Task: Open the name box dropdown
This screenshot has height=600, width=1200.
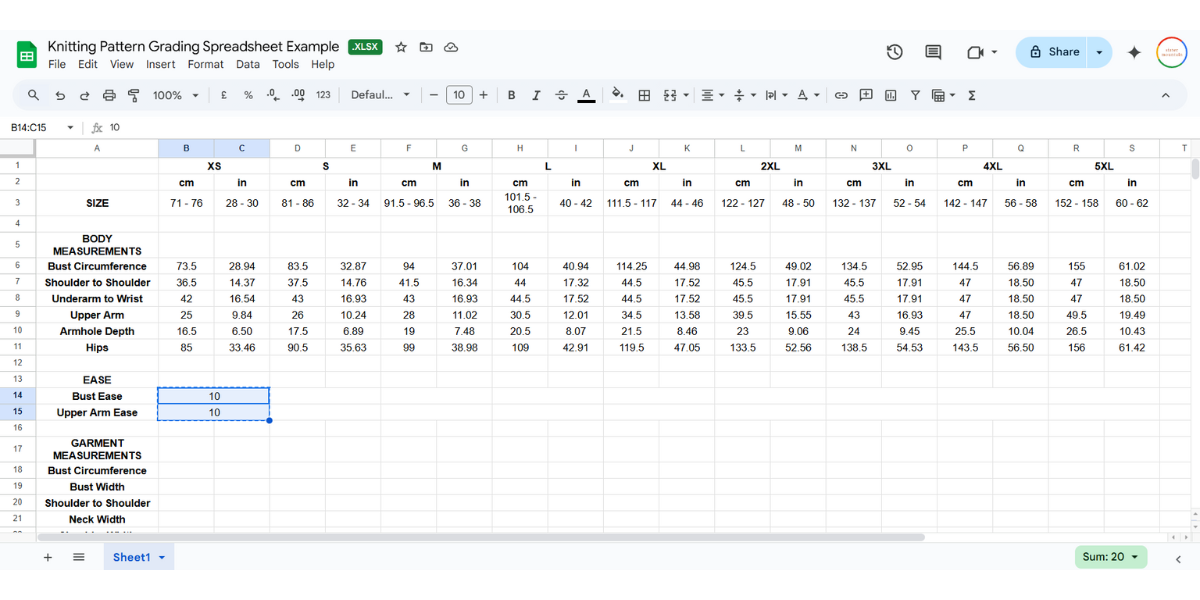Action: coord(70,127)
